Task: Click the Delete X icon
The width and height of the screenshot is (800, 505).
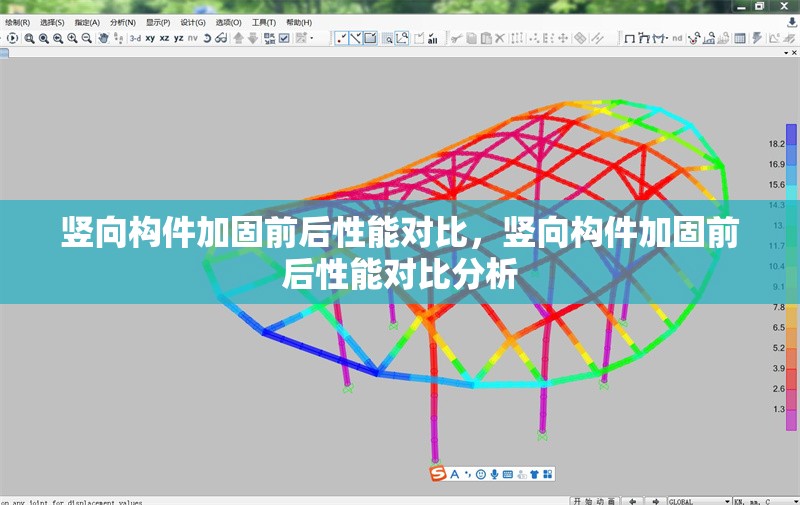Action: point(500,38)
